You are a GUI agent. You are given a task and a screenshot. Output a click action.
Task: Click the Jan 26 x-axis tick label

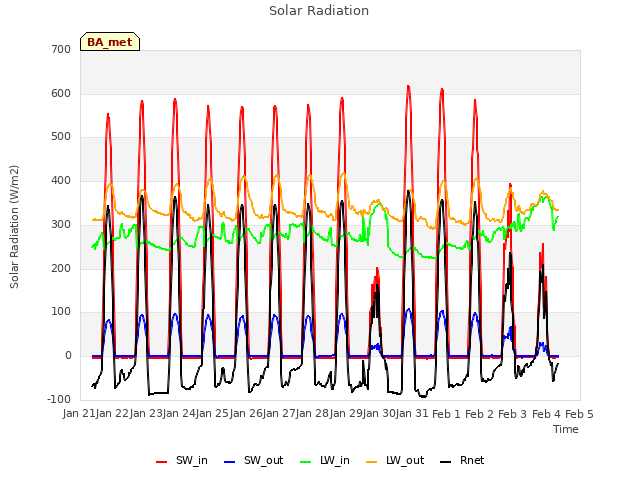click(246, 413)
